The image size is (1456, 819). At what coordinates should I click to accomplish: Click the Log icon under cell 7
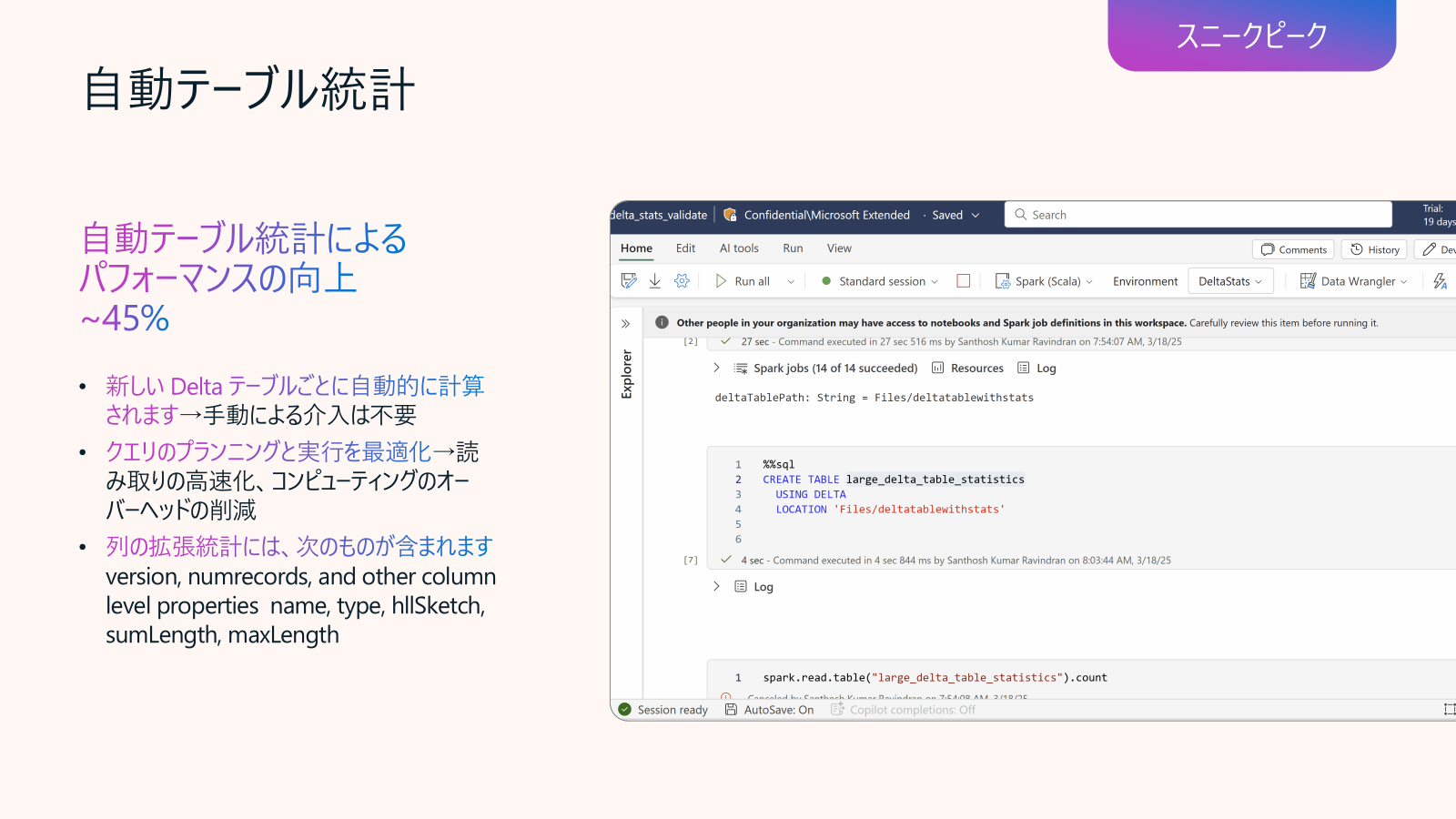[741, 586]
